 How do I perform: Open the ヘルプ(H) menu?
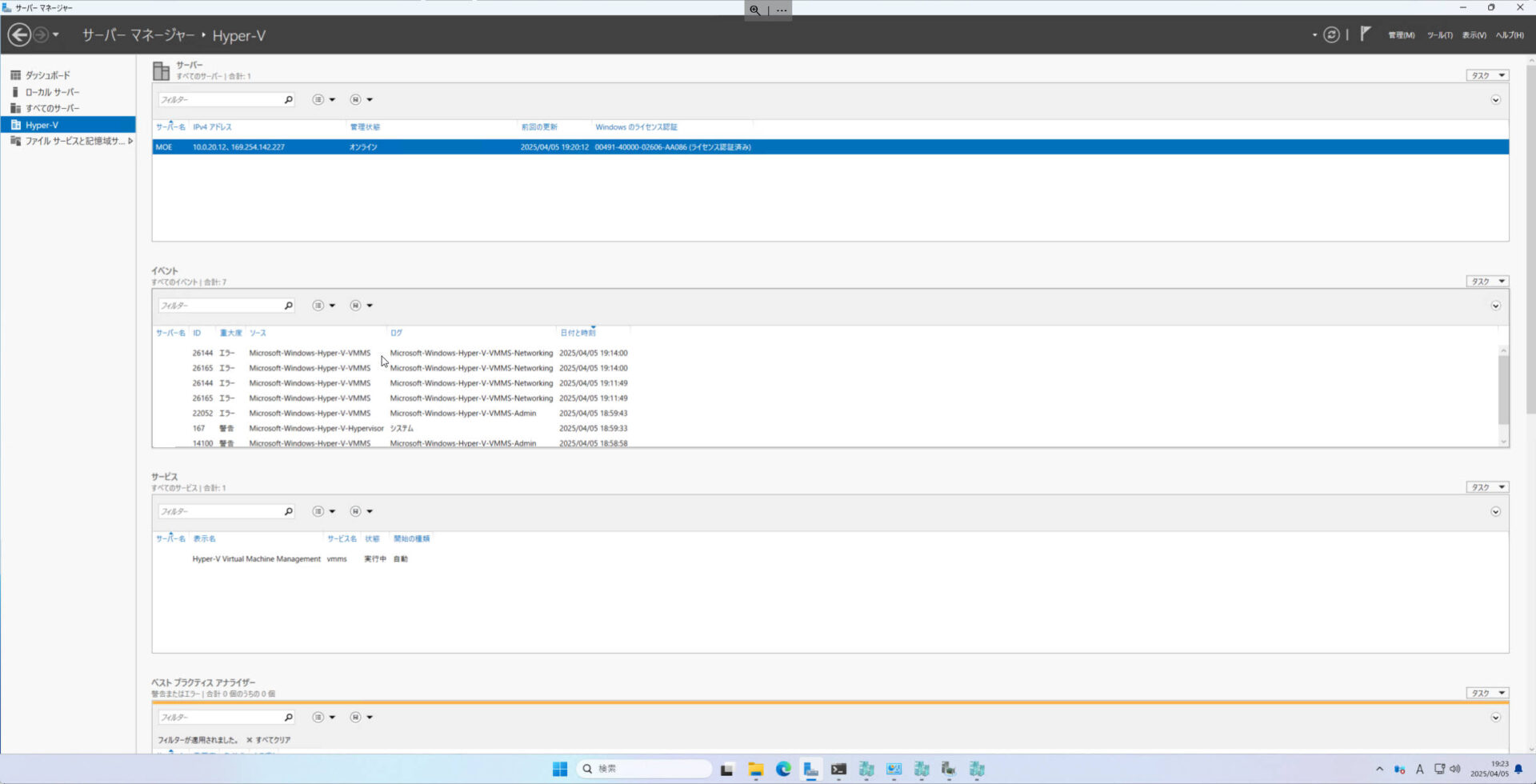click(1510, 35)
